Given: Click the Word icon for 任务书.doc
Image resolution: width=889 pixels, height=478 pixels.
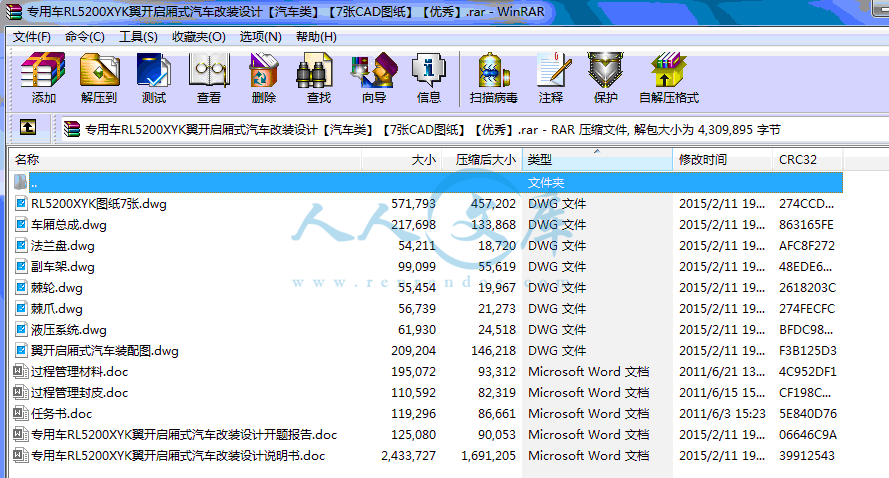Looking at the screenshot, I should (20, 413).
